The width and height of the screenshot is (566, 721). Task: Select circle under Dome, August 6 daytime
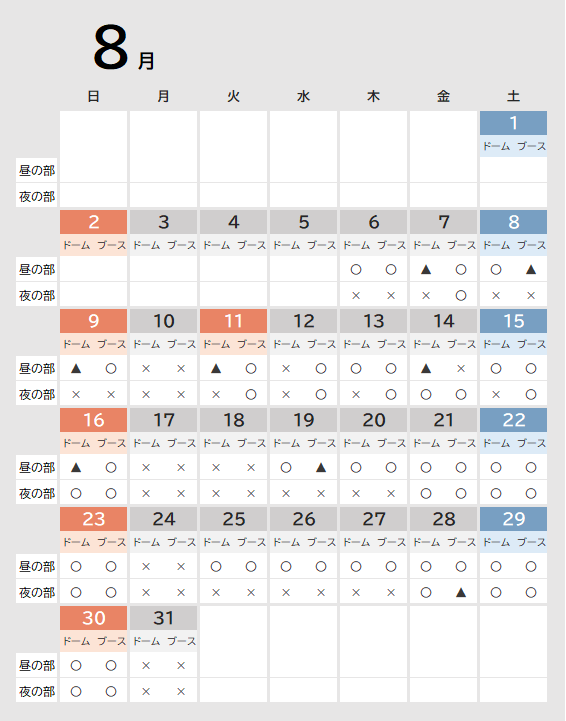click(356, 269)
